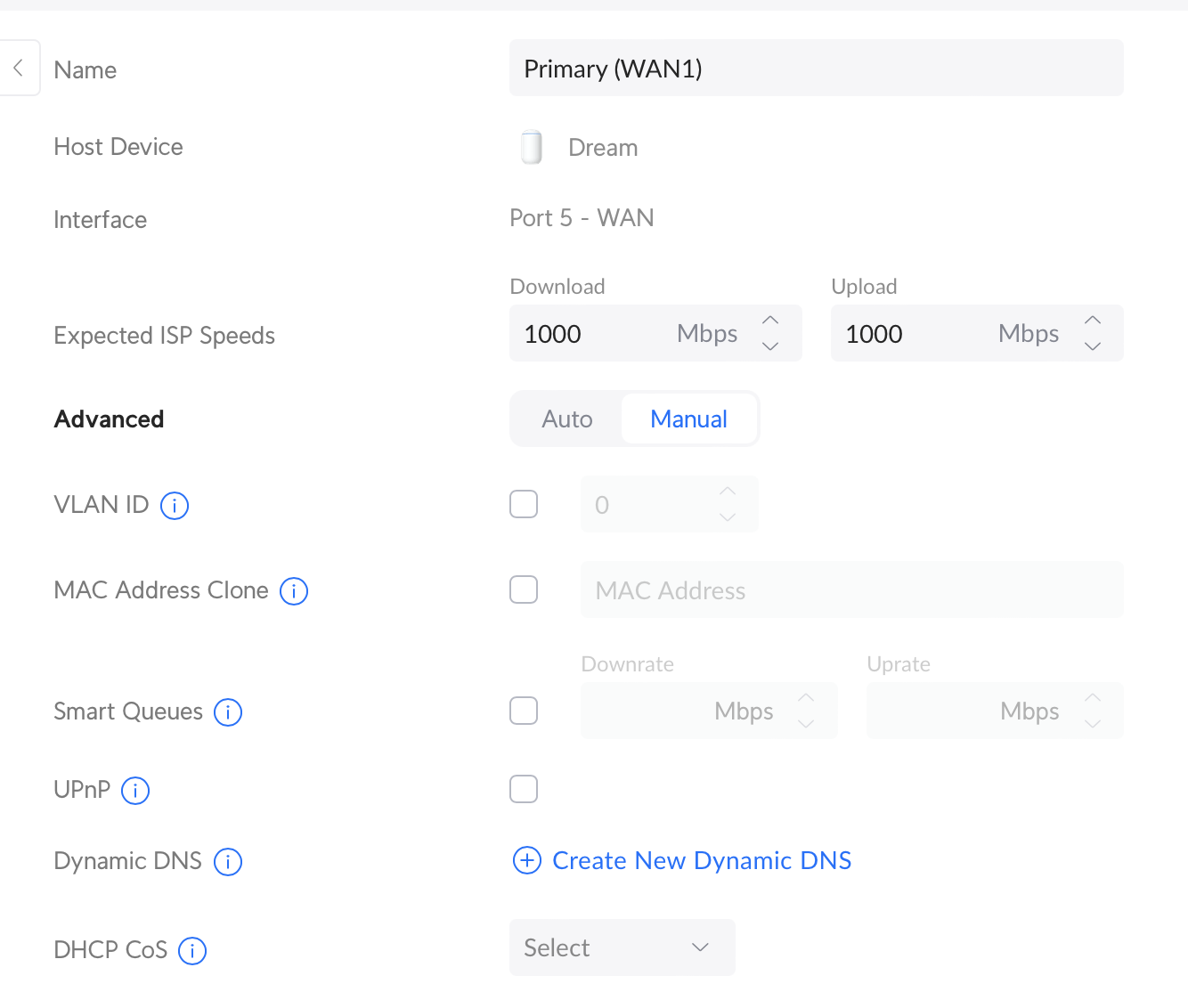This screenshot has width=1188, height=1008.
Task: Show DHCP CoS info icon
Action: (x=192, y=951)
